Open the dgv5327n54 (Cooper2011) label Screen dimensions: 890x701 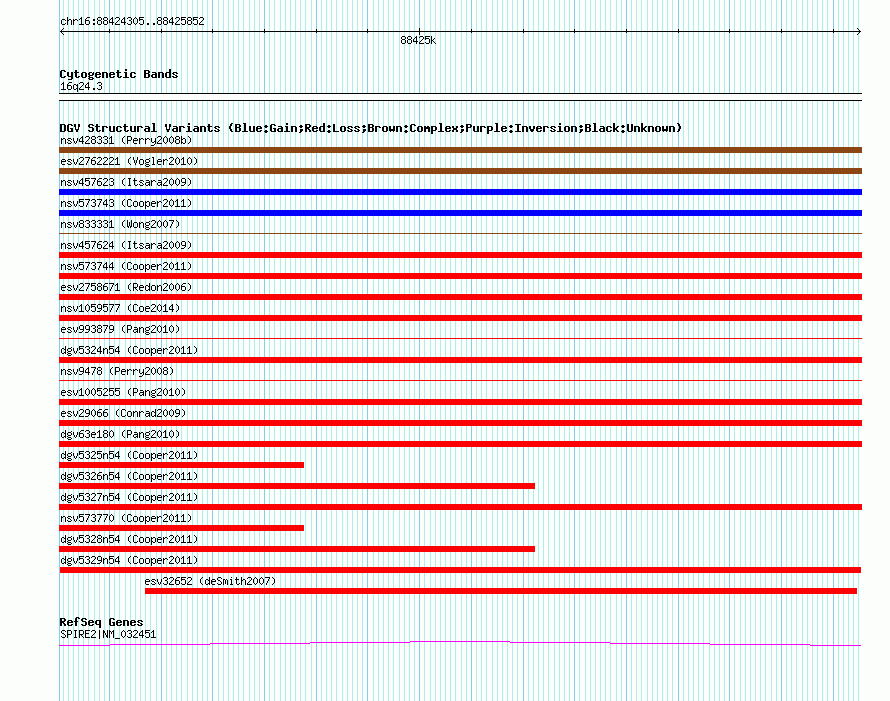click(x=129, y=497)
